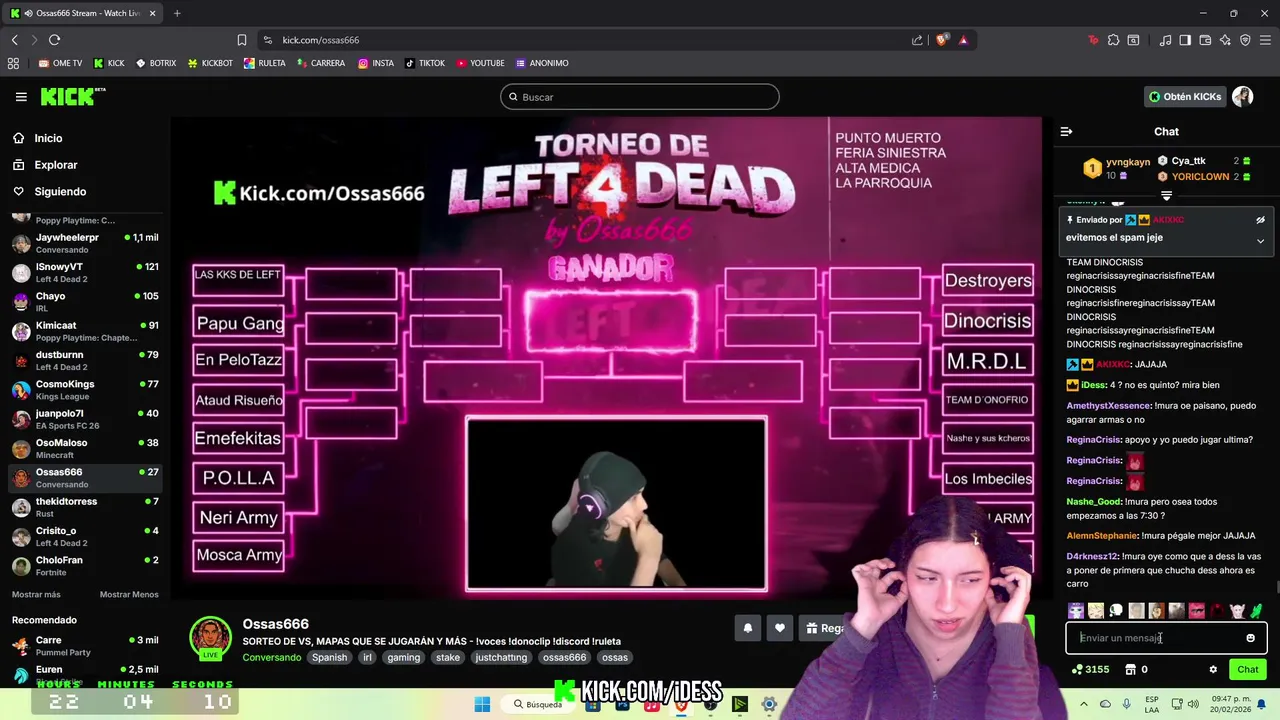
Task: Click 'Mostrar Menos' in following list
Action: pos(129,594)
